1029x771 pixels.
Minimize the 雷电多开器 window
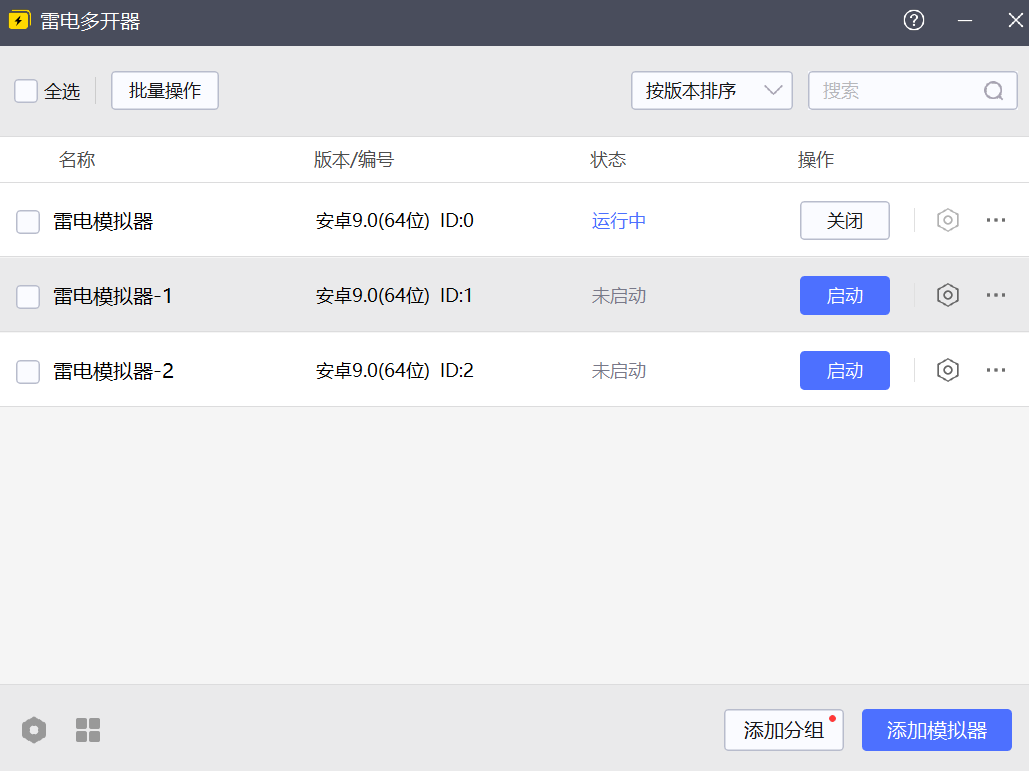point(965,20)
